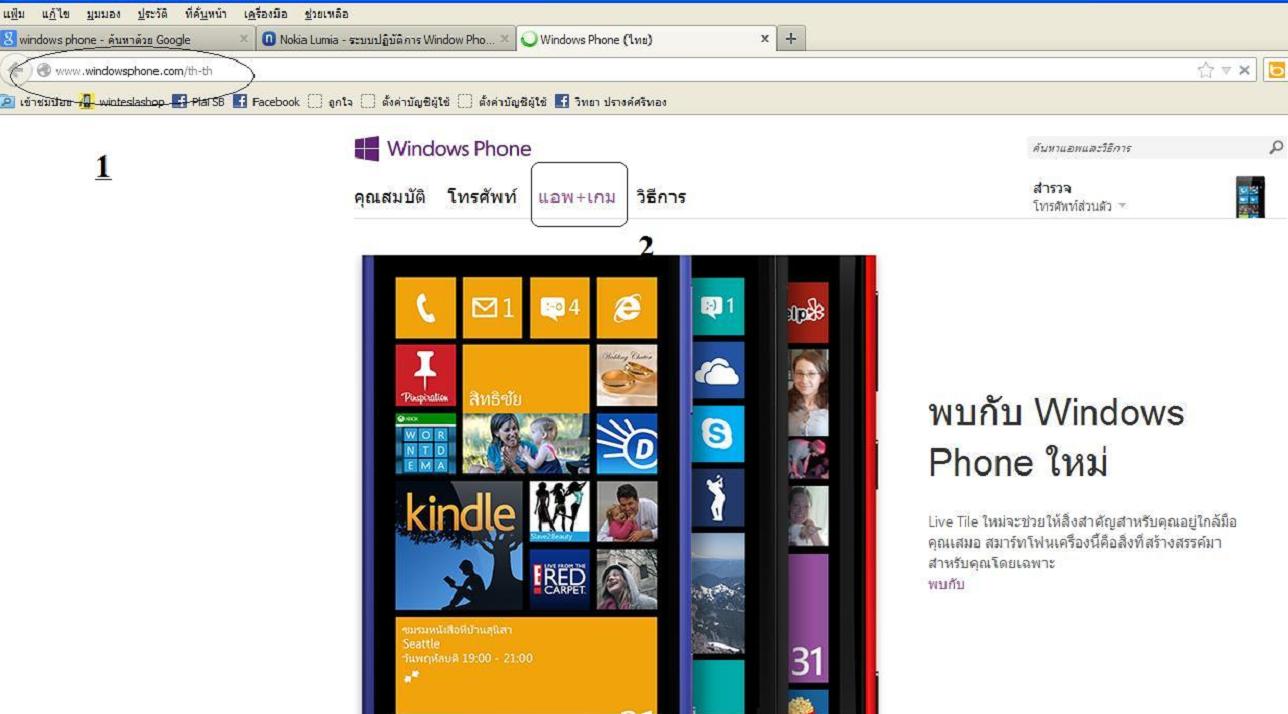This screenshot has width=1288, height=714.
Task: Open a new tab with the plus button
Action: (791, 39)
